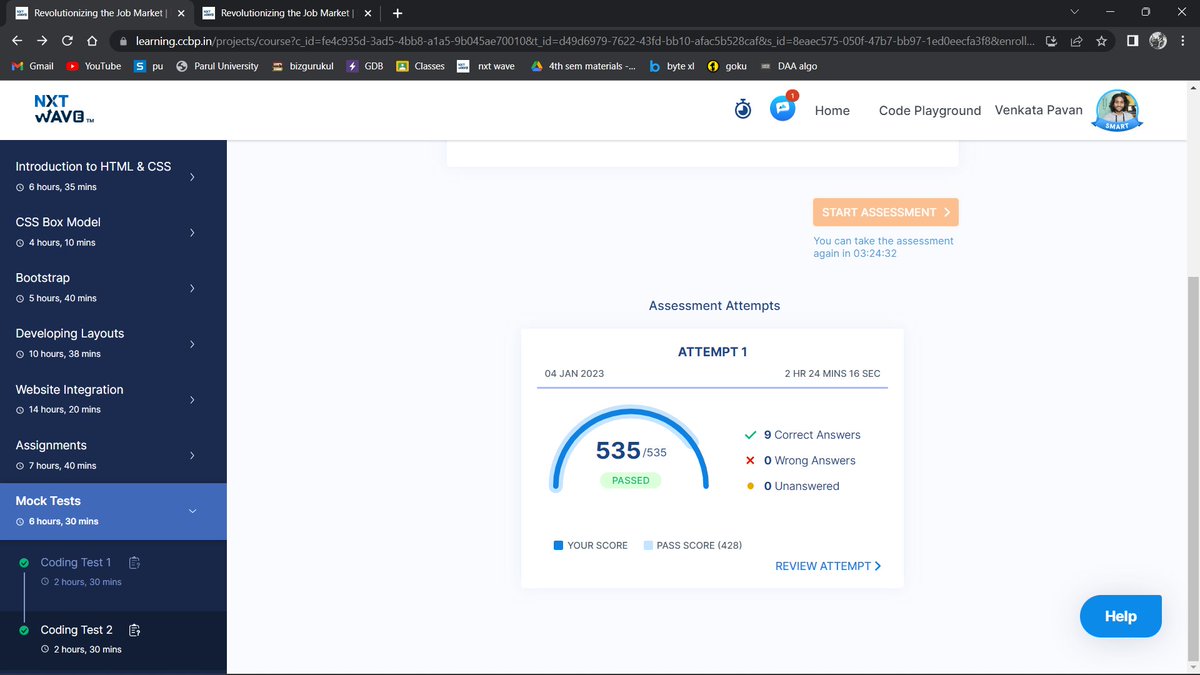Open the tab search dropdown arrow
Viewport: 1200px width, 675px height.
[x=1074, y=12]
